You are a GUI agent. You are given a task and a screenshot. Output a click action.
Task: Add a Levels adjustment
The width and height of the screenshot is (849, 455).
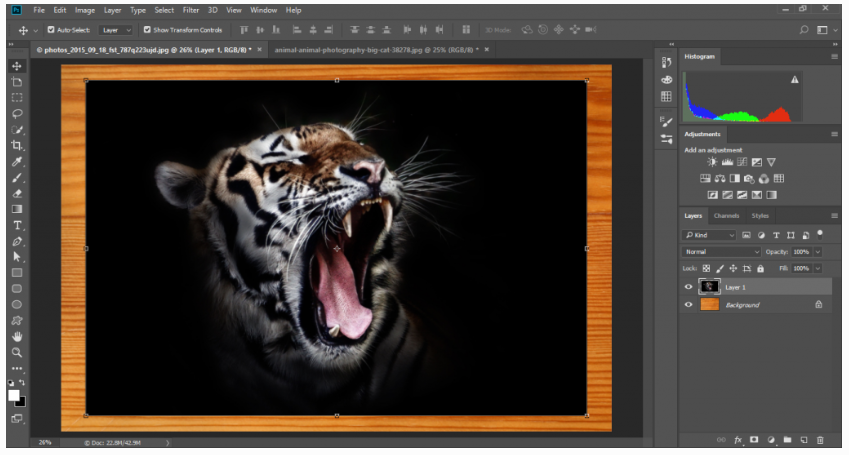(x=727, y=162)
